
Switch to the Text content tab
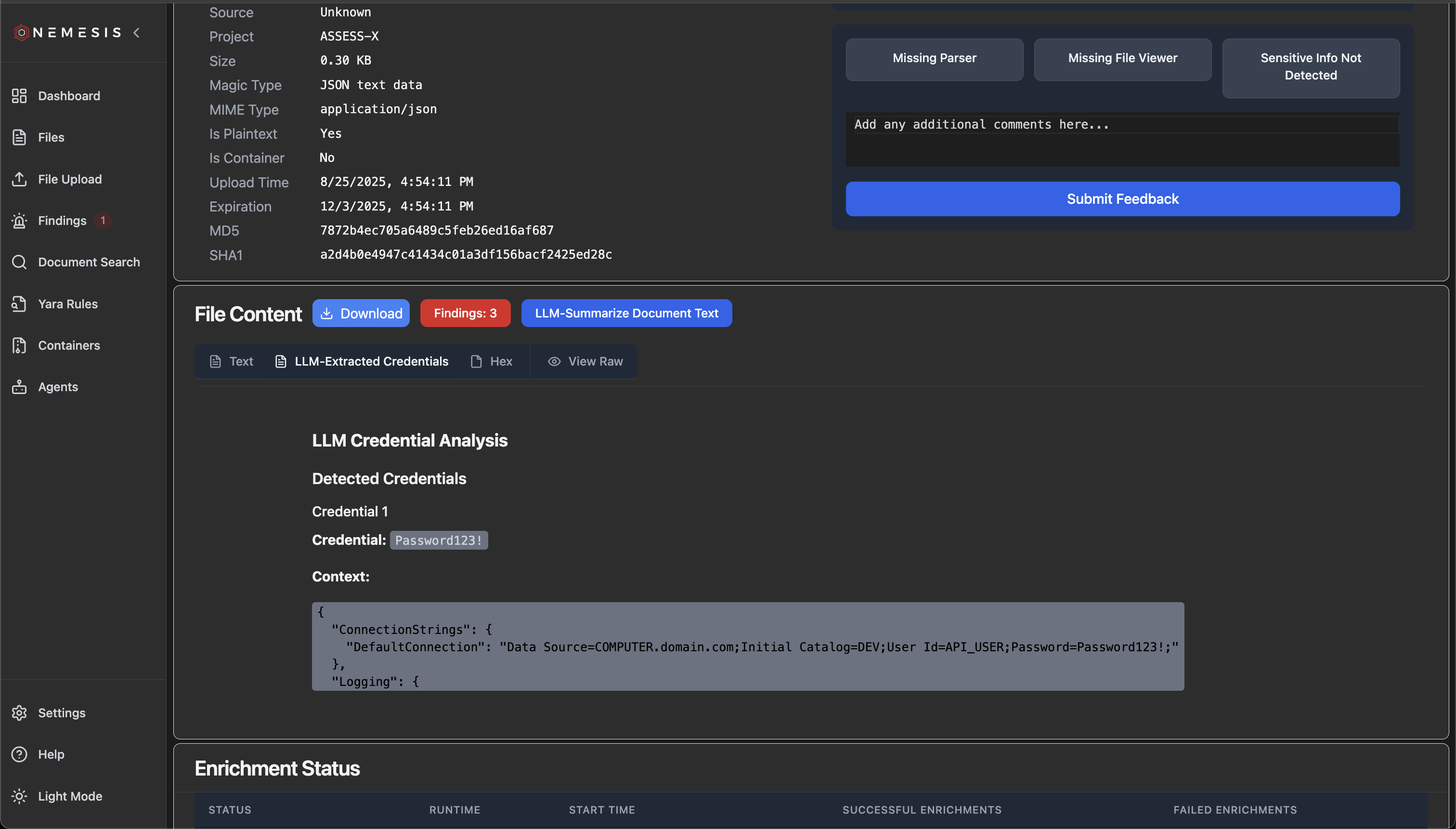pos(231,361)
